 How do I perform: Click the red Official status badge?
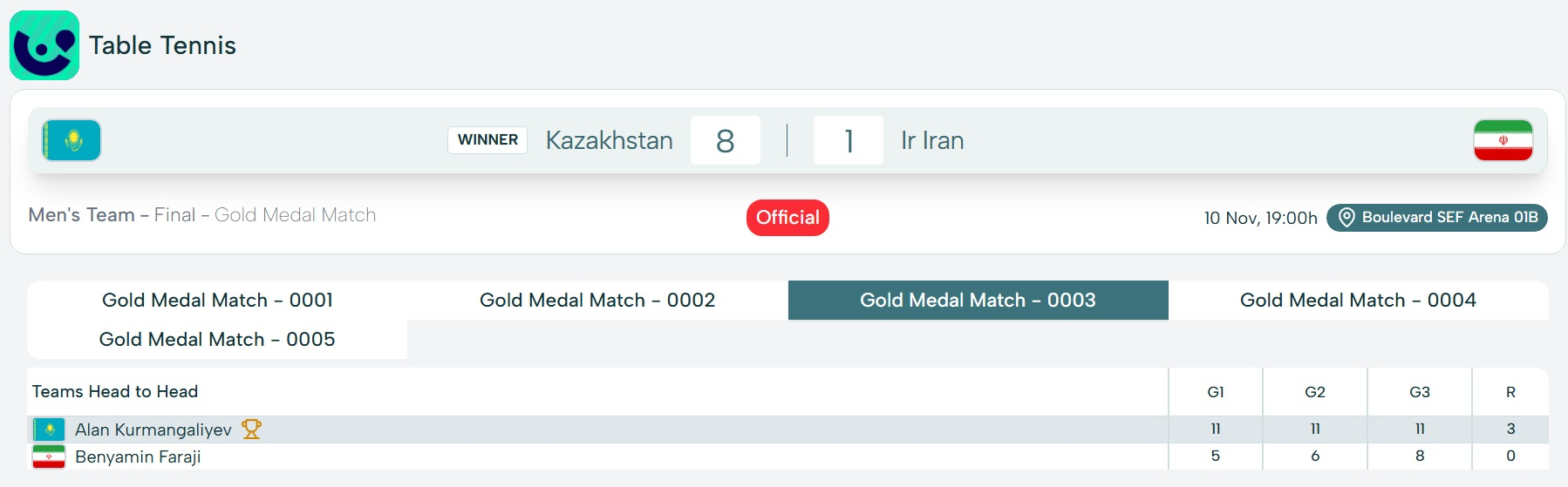point(787,218)
